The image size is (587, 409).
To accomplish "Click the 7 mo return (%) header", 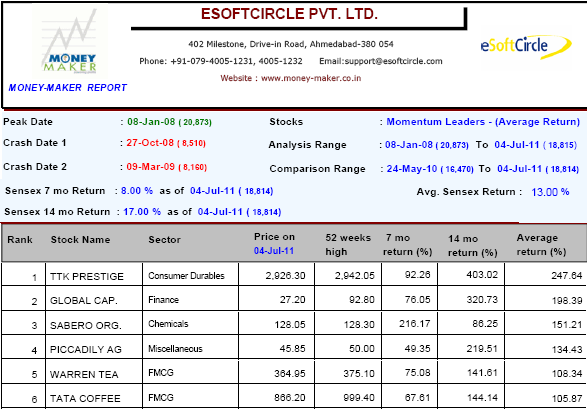I will [407, 245].
